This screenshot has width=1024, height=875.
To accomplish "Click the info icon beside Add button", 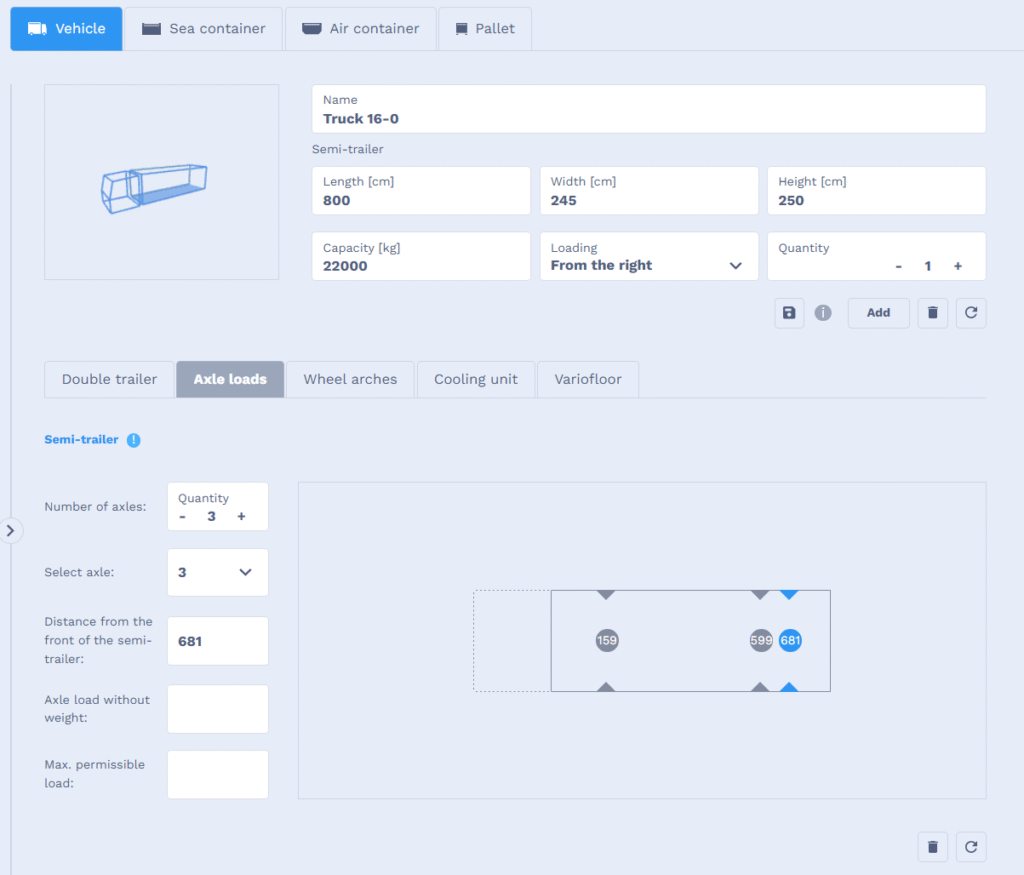I will click(x=823, y=313).
